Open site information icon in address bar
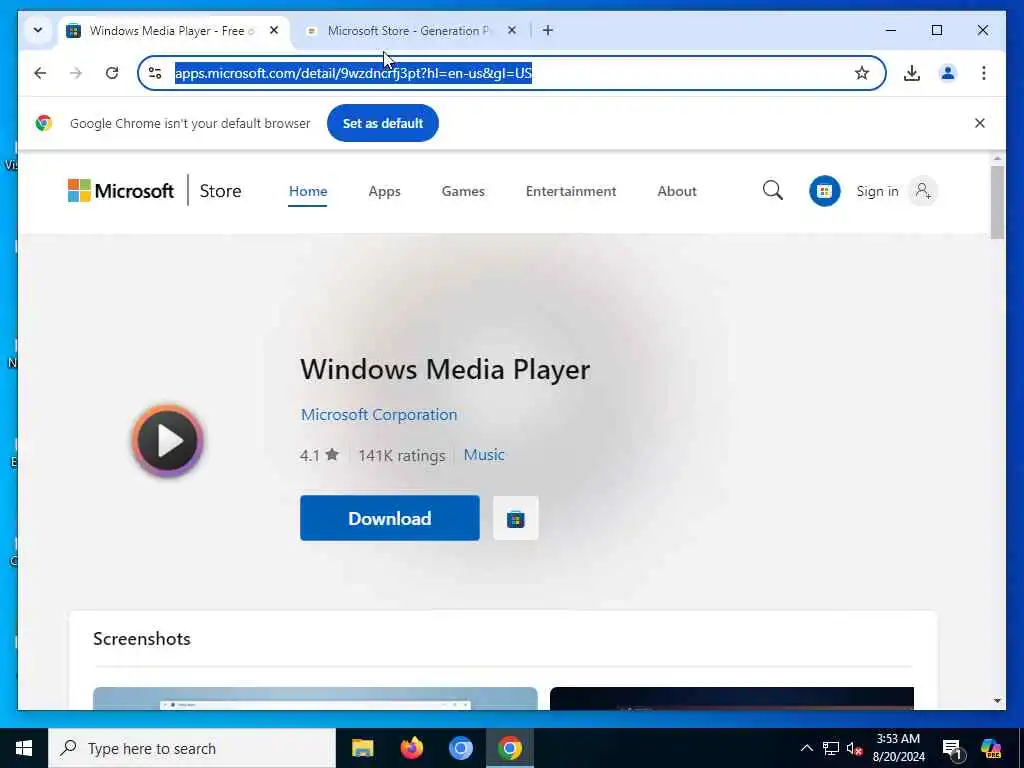 [x=155, y=73]
